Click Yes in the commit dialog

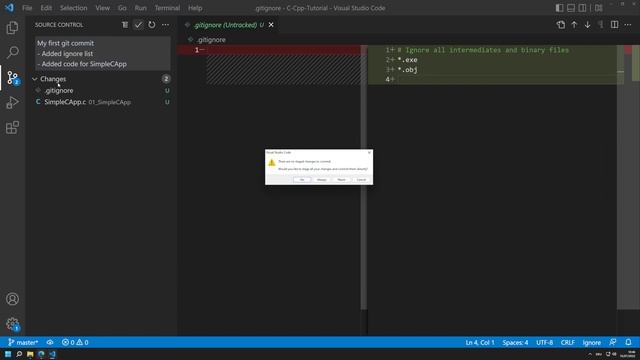coord(302,180)
